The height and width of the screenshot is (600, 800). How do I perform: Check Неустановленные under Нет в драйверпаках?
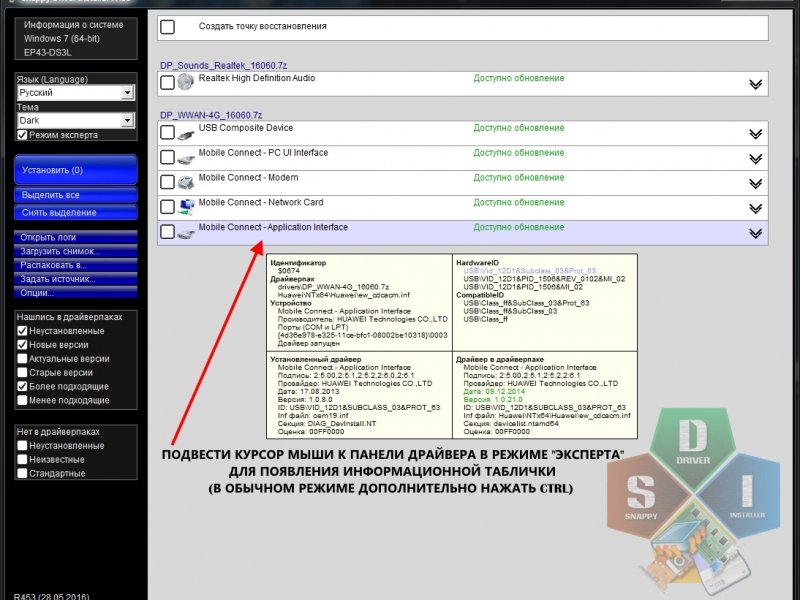(22, 446)
